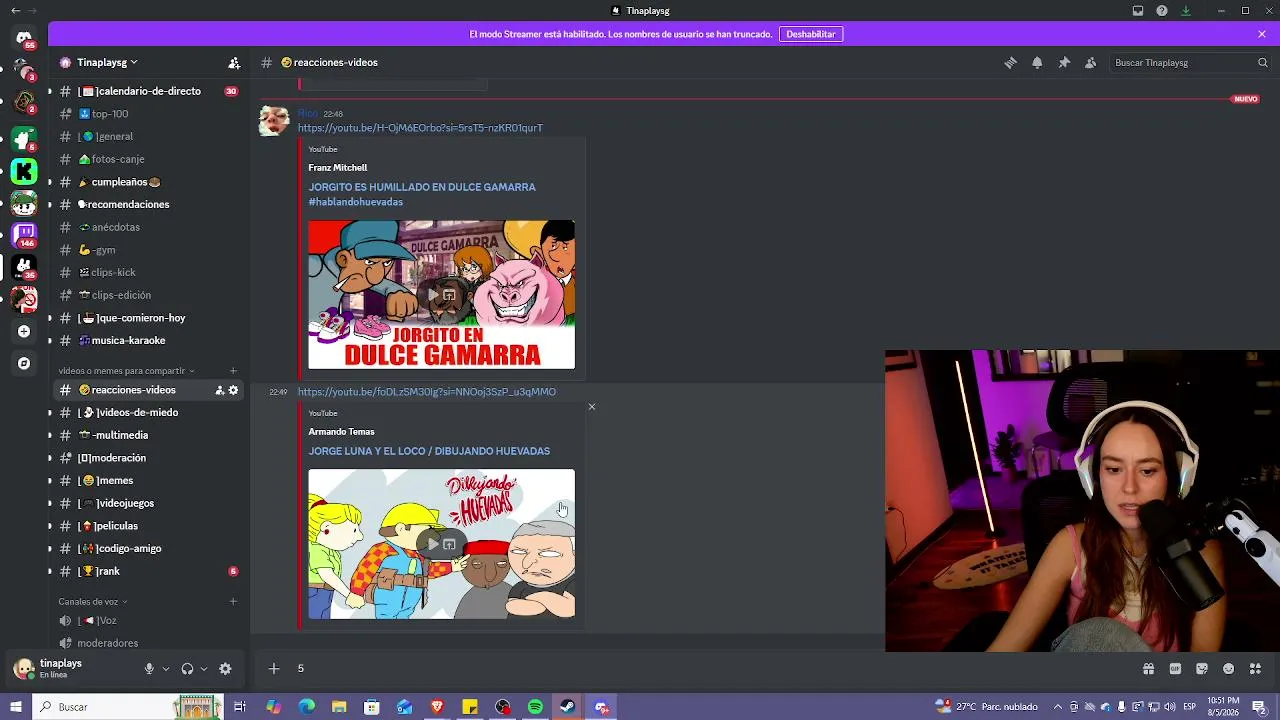Viewport: 1280px width, 720px height.
Task: Open the codigo-amigo channel
Action: [148, 549]
